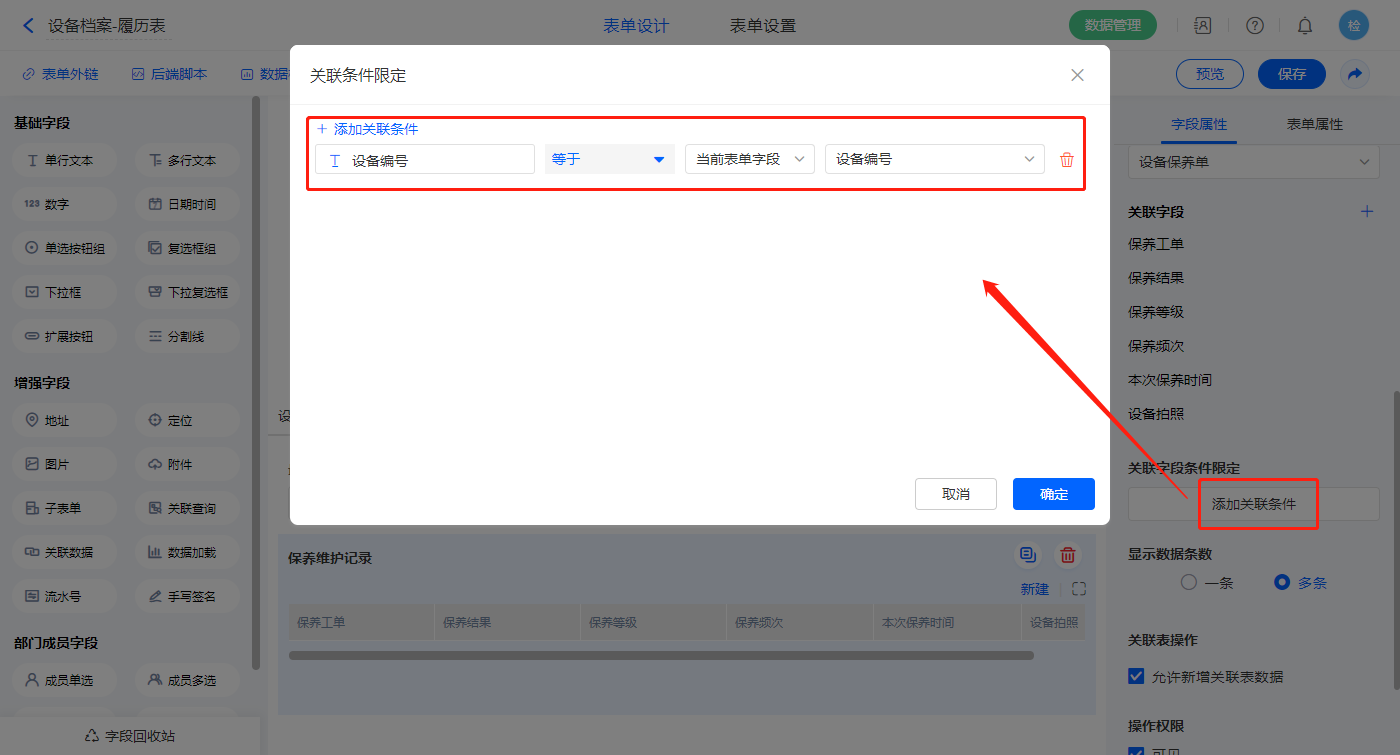The height and width of the screenshot is (755, 1400).
Task: Open the 表单设置 tab
Action: click(x=762, y=26)
